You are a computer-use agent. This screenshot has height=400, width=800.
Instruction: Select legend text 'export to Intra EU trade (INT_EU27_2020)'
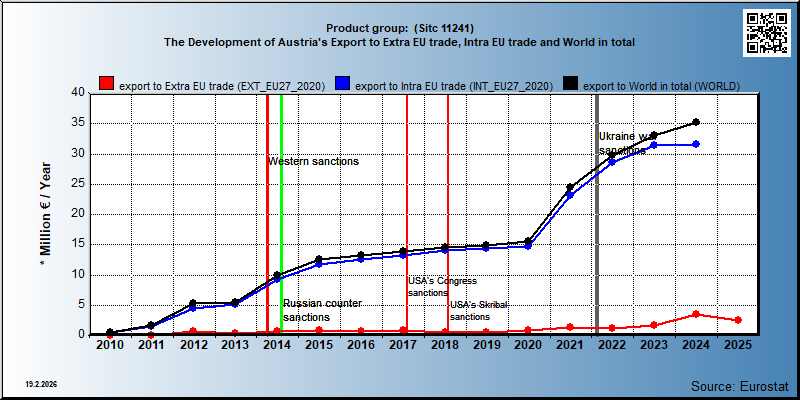[454, 86]
